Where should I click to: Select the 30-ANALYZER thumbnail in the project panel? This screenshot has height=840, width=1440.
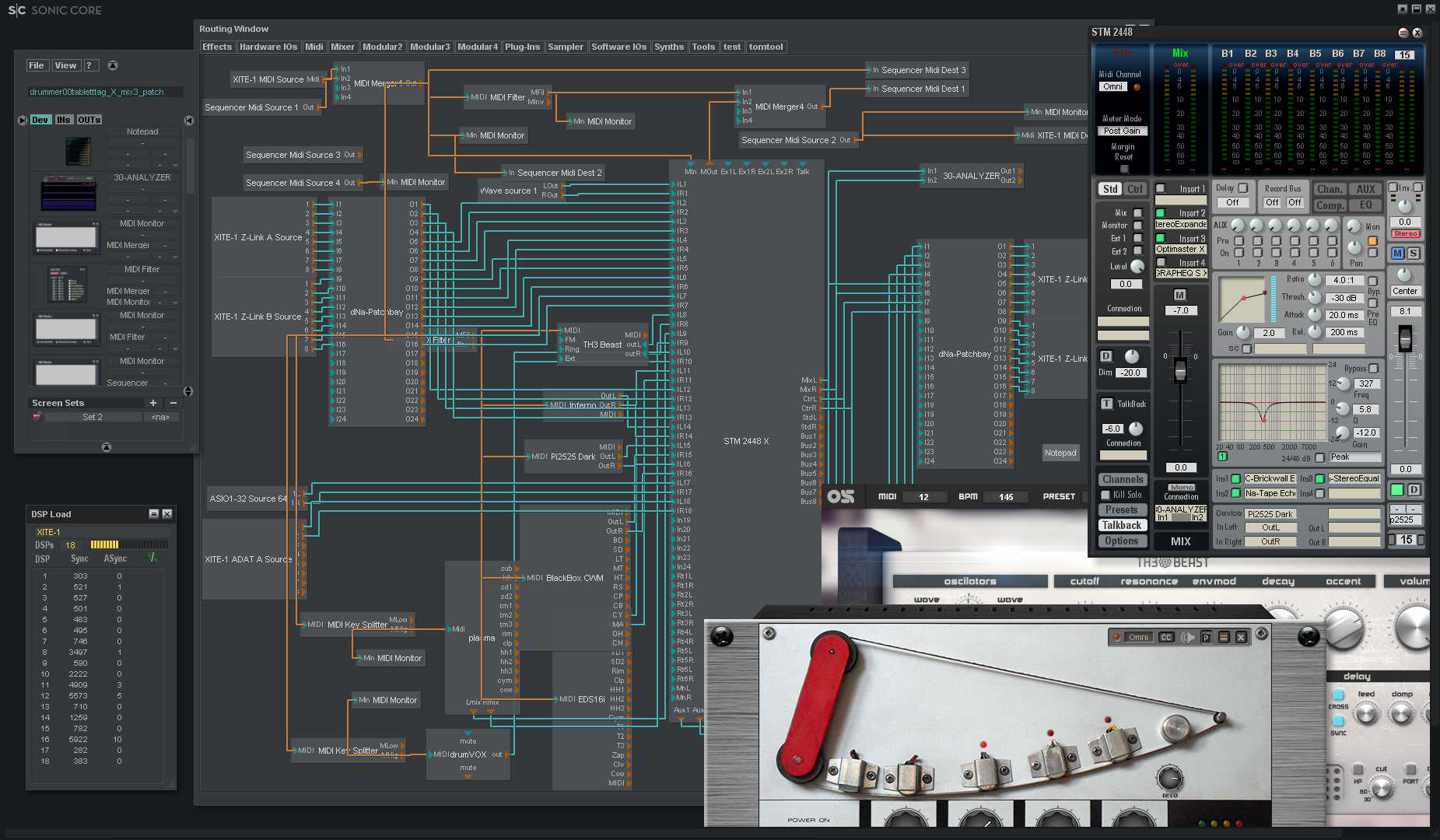coord(68,193)
